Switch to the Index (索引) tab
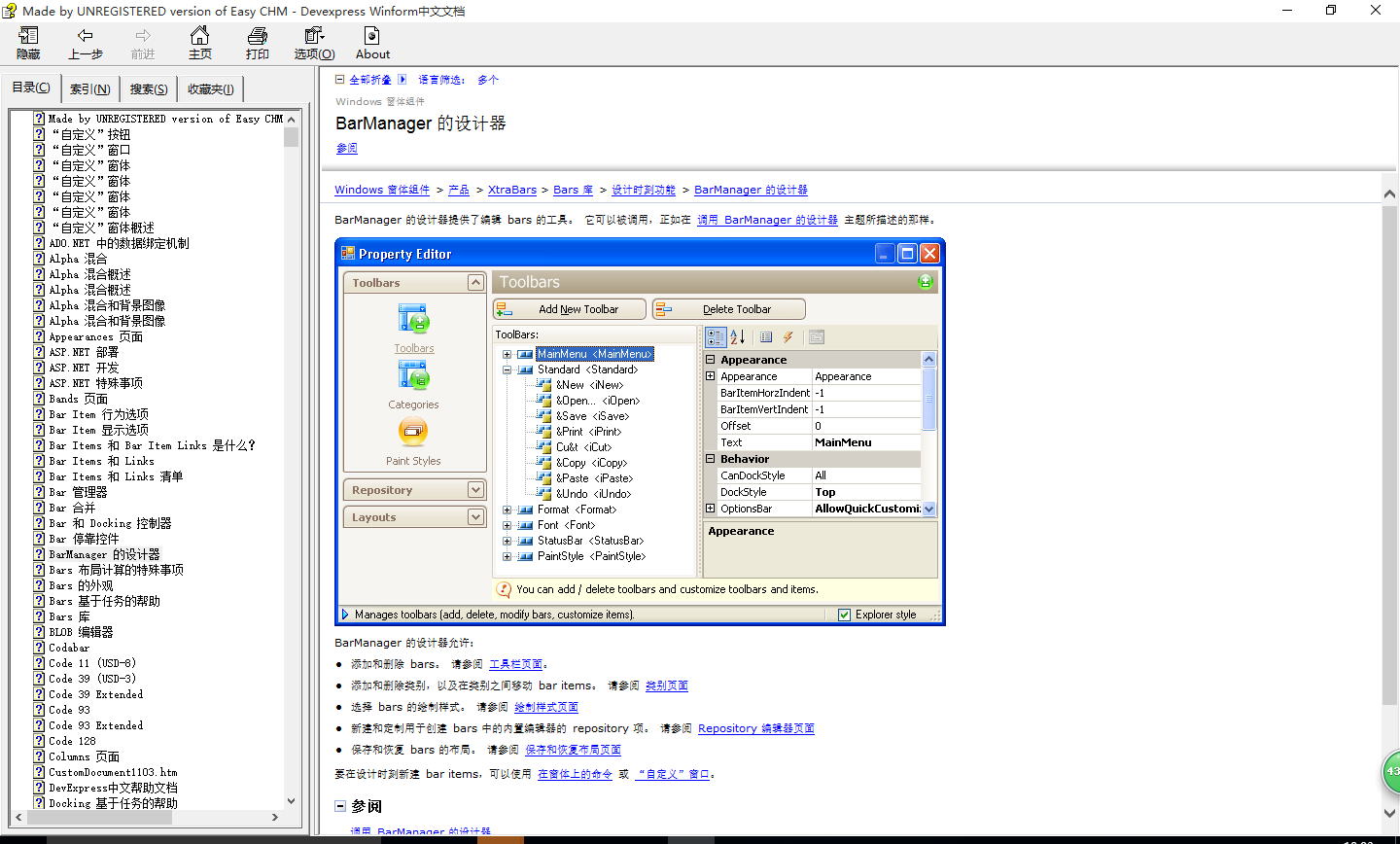Viewport: 1400px width, 844px height. click(90, 89)
